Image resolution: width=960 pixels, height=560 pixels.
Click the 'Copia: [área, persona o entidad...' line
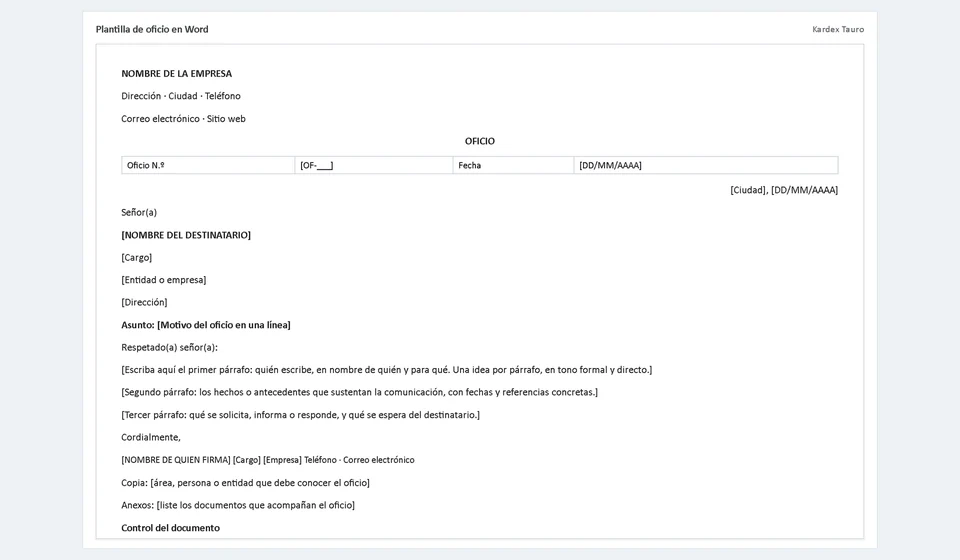click(246, 483)
